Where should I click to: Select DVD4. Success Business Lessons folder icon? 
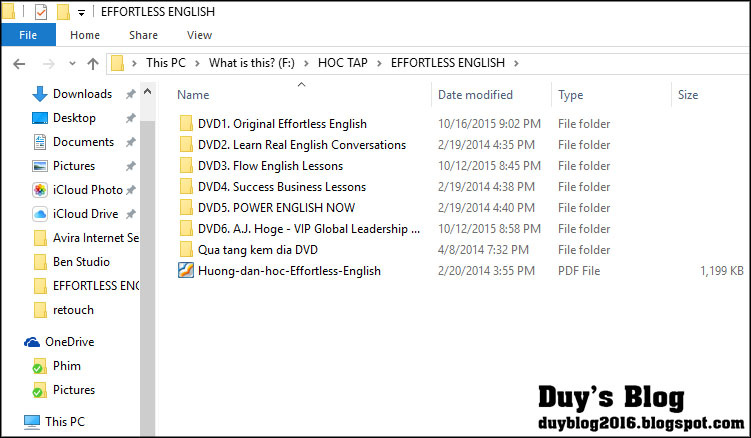click(186, 187)
